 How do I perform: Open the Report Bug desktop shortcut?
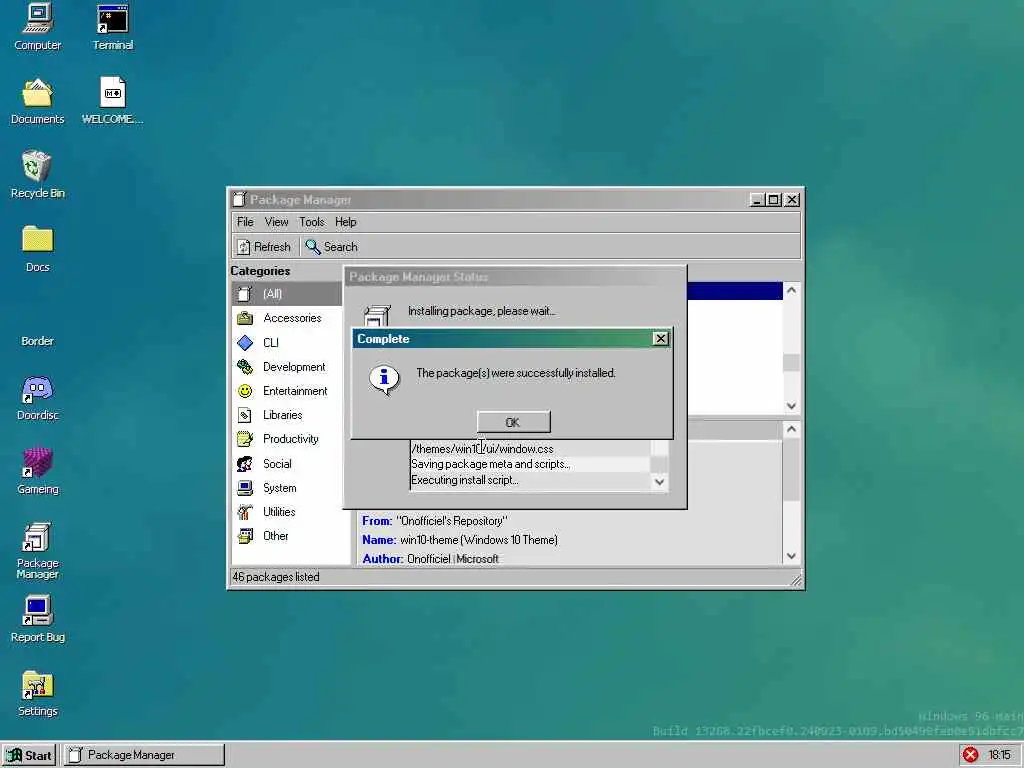pyautogui.click(x=38, y=619)
